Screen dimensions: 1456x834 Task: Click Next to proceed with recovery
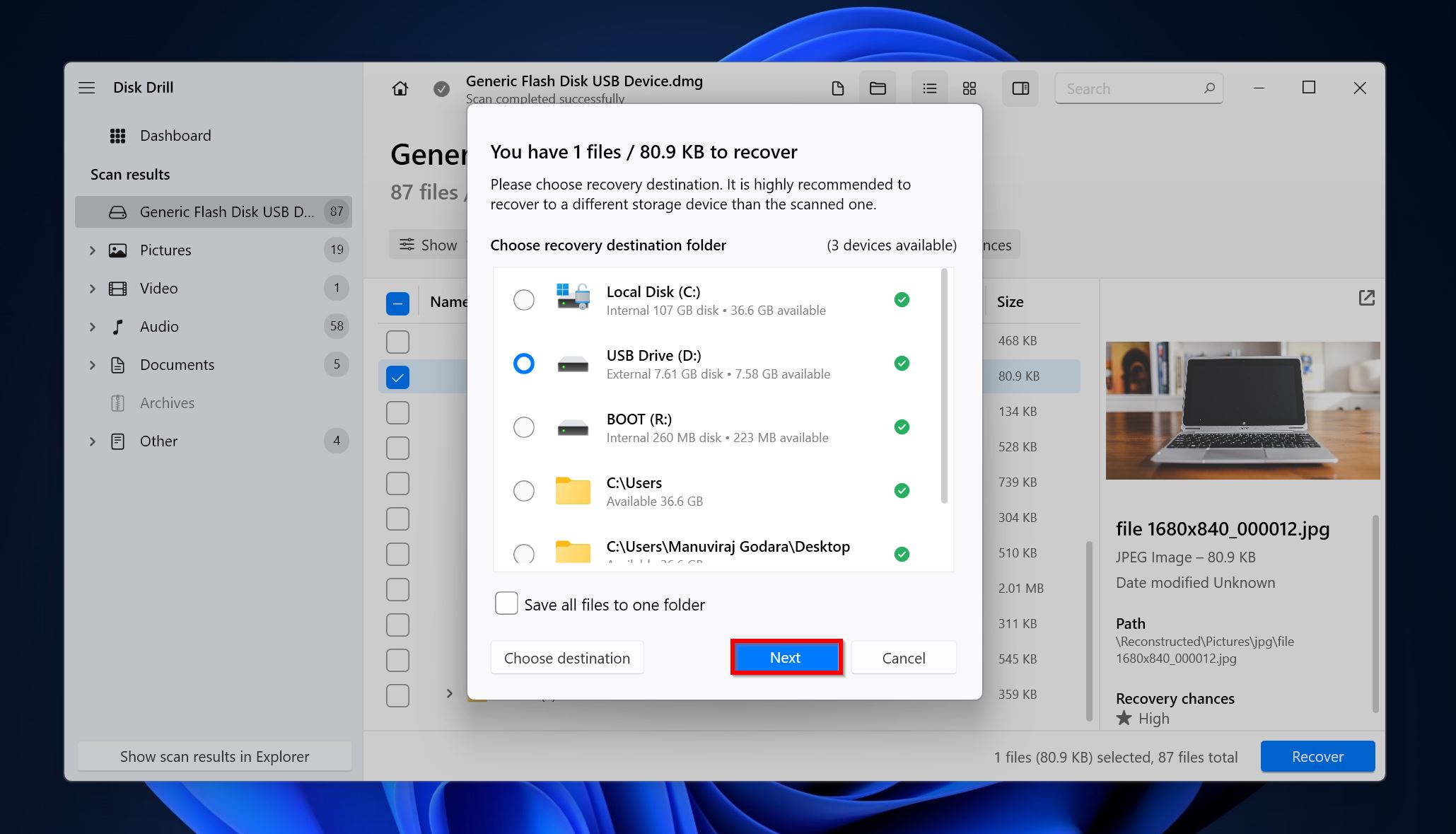tap(785, 657)
